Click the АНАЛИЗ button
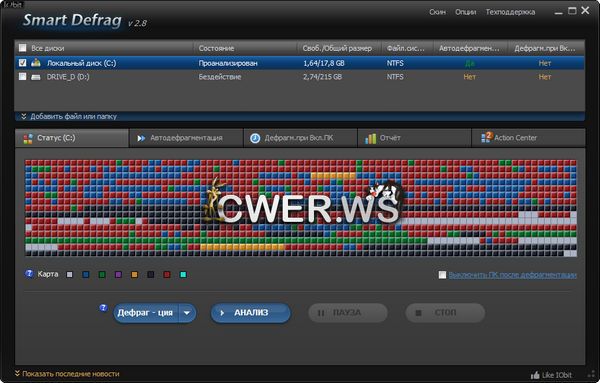Image resolution: width=600 pixels, height=383 pixels. [x=251, y=313]
